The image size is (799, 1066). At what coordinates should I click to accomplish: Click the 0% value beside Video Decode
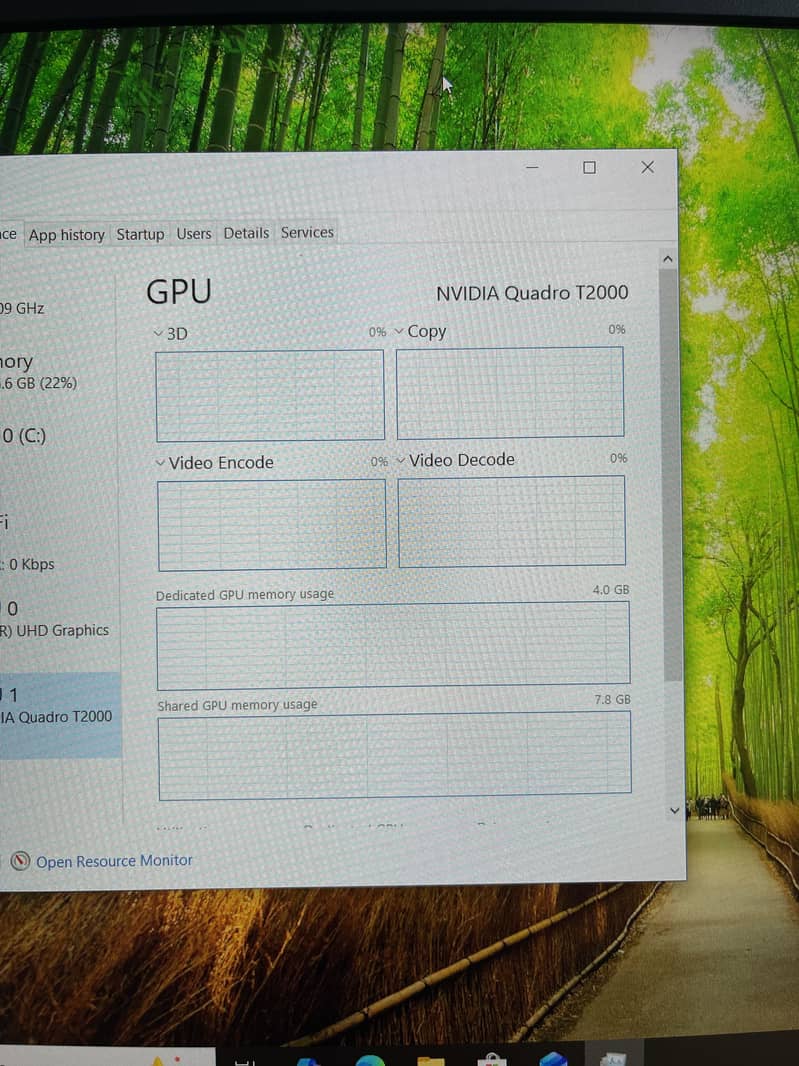coord(618,458)
